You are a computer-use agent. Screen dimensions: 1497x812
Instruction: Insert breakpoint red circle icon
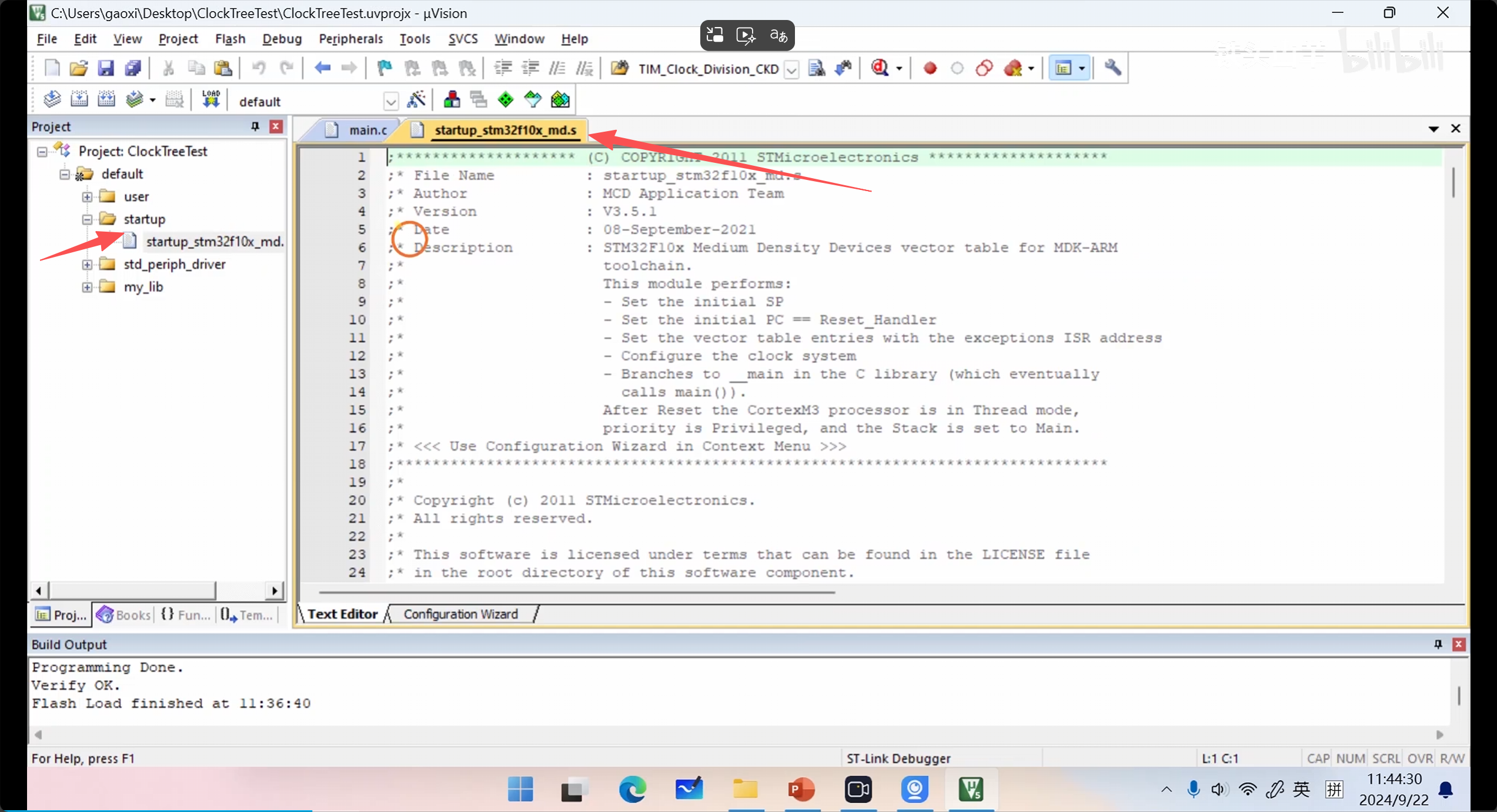coord(930,68)
